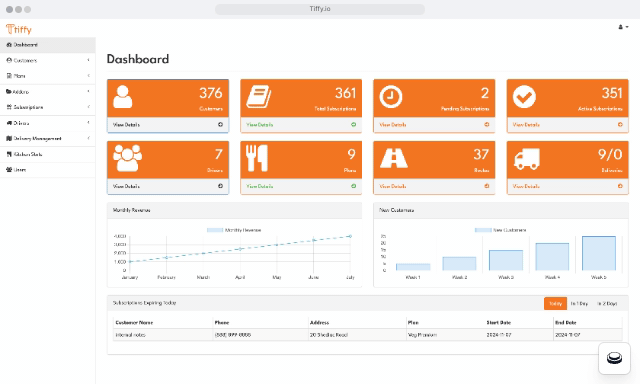Click the Tiffy logo
Viewport: 640px width, 384px height.
click(19, 29)
